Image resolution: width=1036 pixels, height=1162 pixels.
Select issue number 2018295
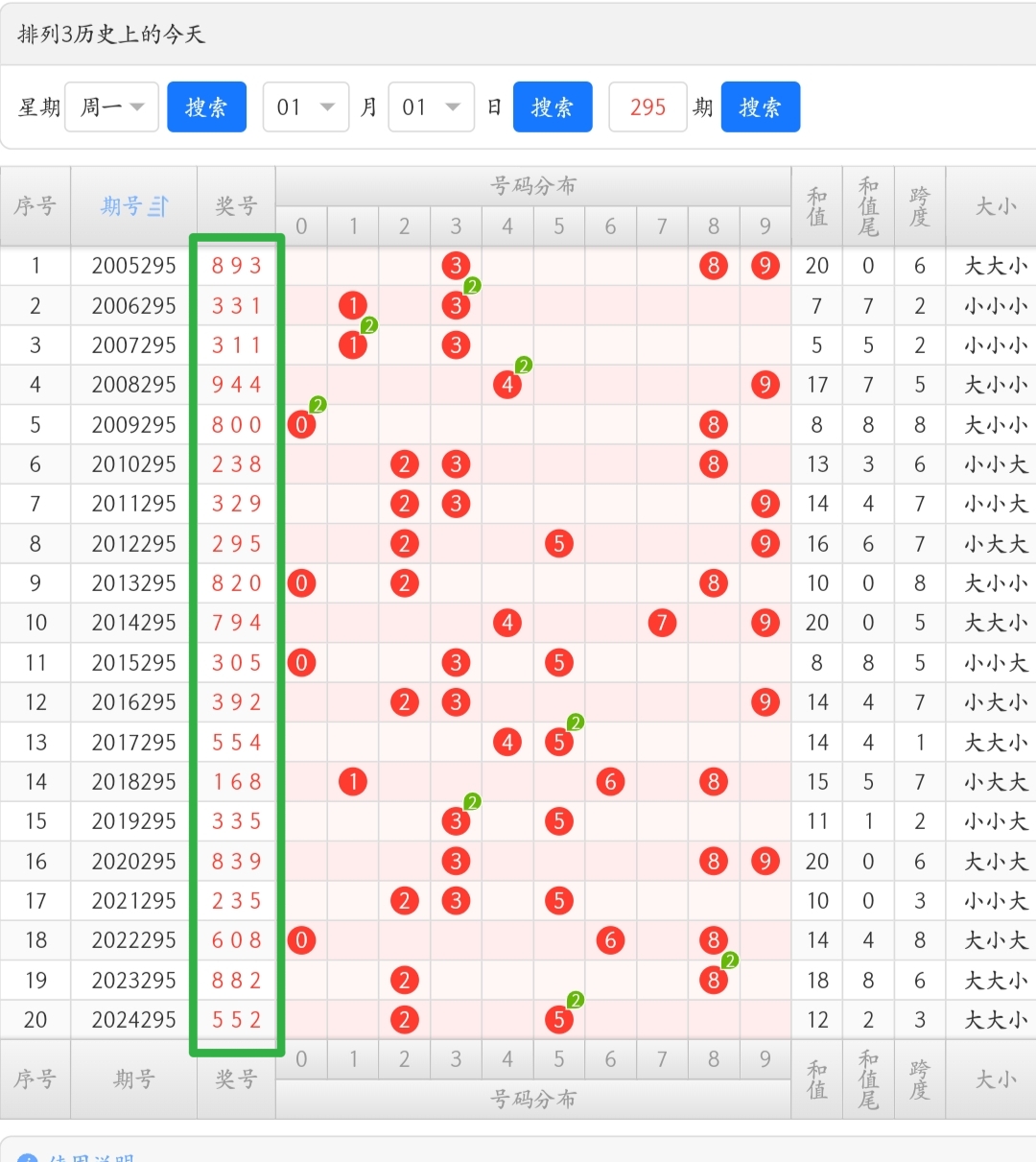pos(134,782)
